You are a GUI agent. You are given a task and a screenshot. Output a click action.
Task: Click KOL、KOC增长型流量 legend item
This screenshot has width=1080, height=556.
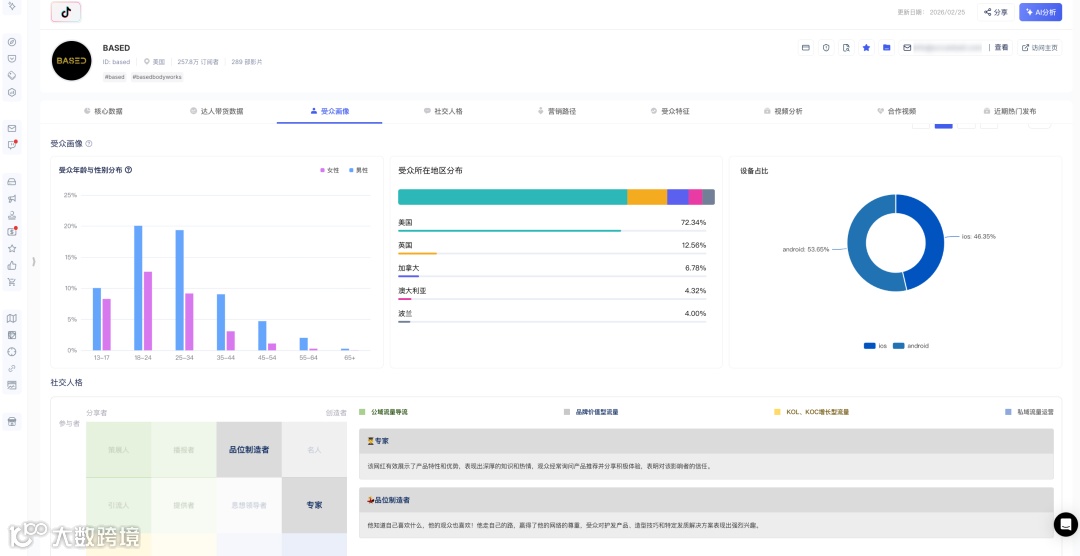pos(811,412)
